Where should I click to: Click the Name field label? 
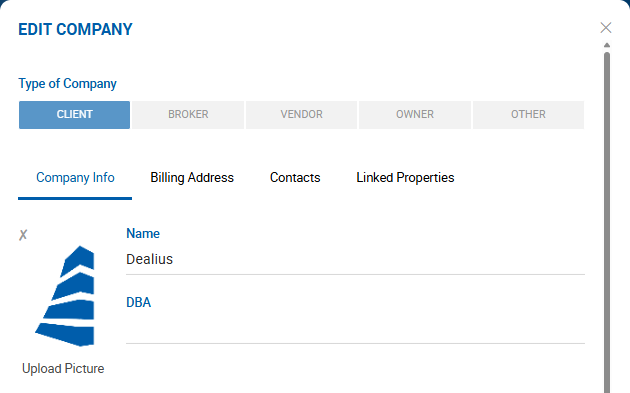pos(143,233)
